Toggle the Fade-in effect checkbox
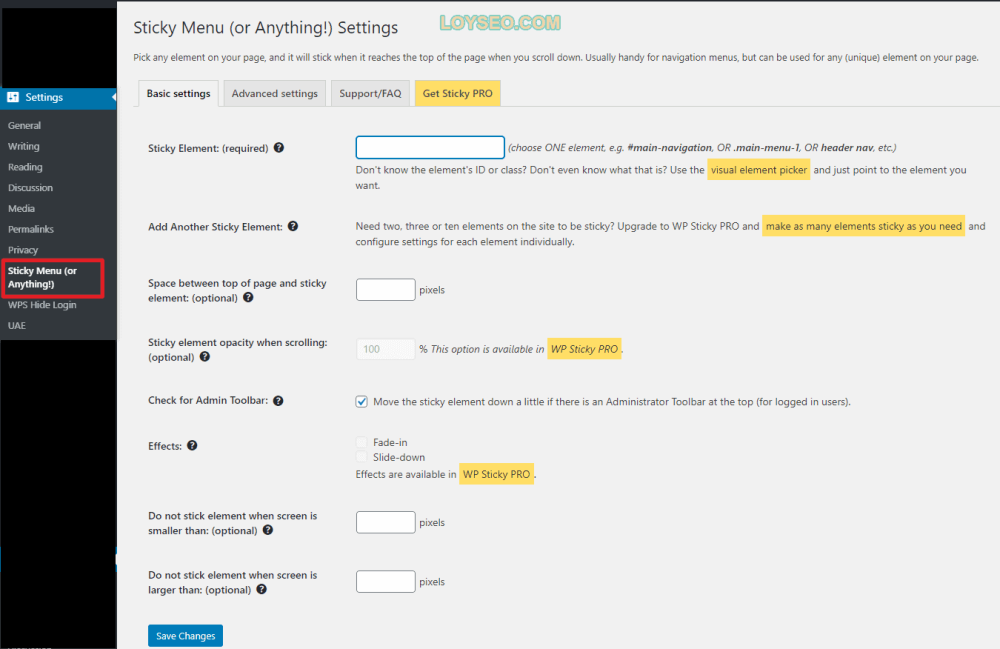 [362, 442]
